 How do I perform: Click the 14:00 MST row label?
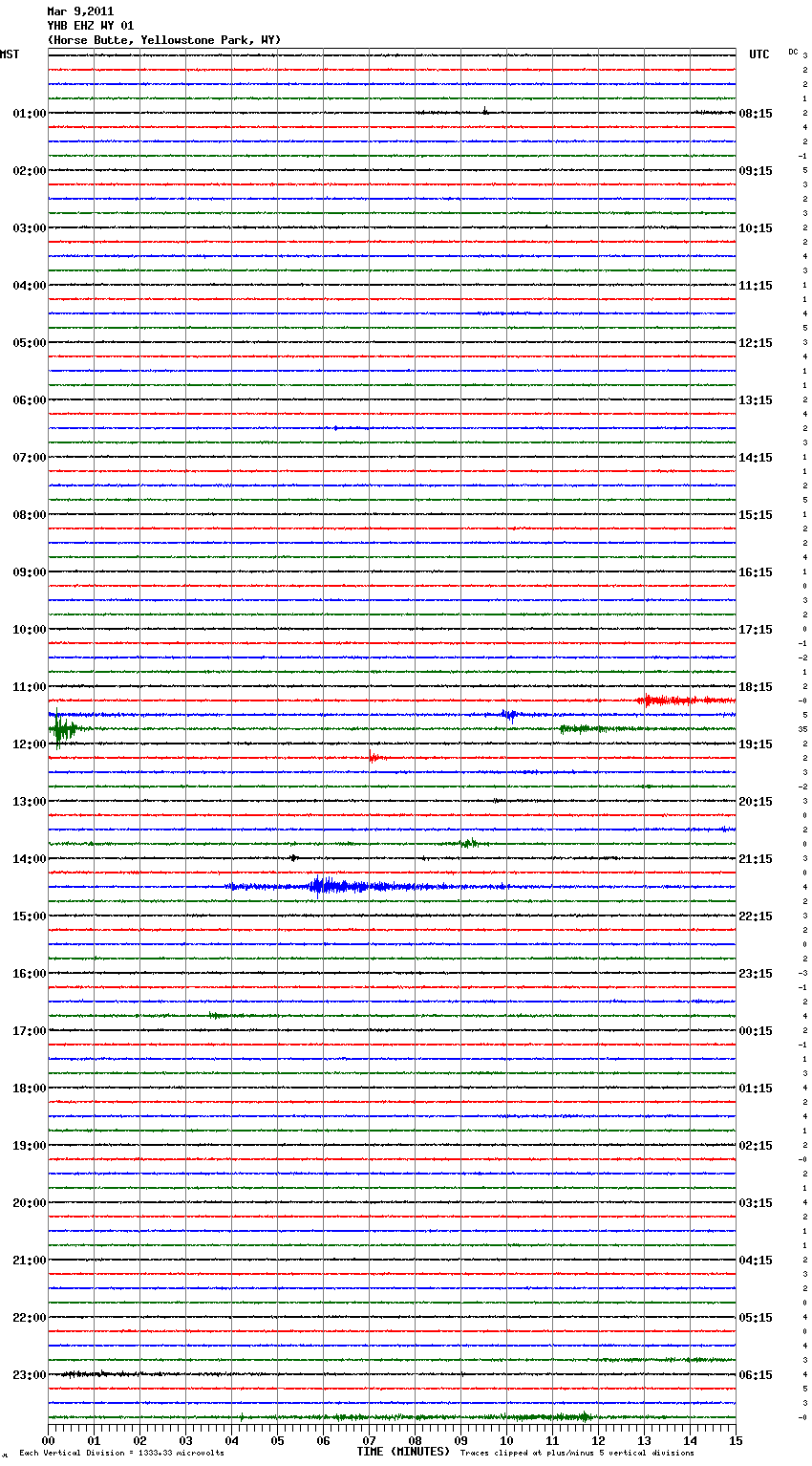coord(30,859)
